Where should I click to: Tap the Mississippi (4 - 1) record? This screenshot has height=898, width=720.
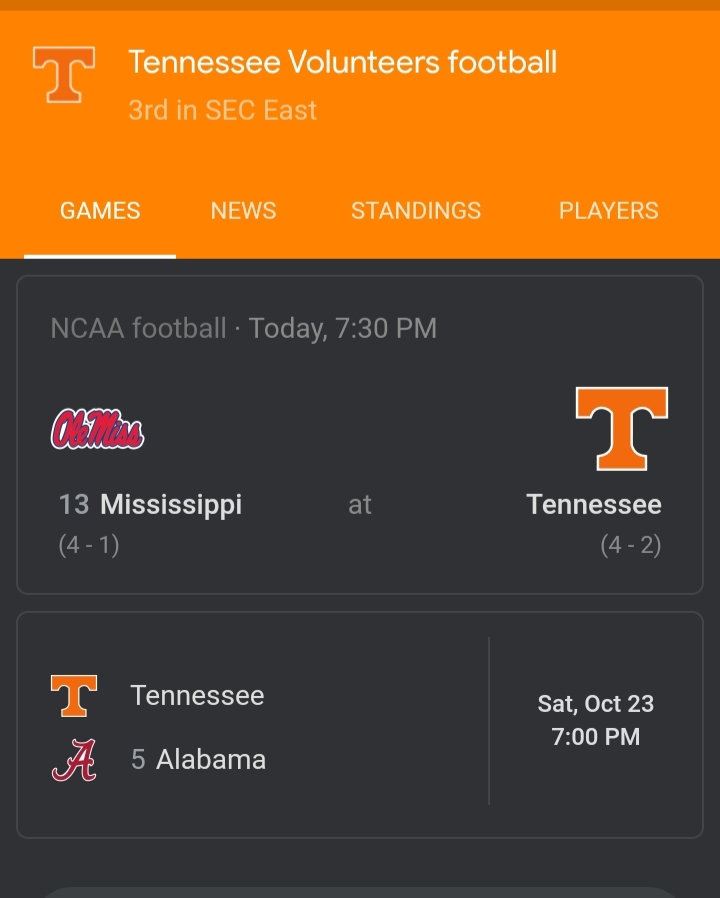click(x=88, y=546)
